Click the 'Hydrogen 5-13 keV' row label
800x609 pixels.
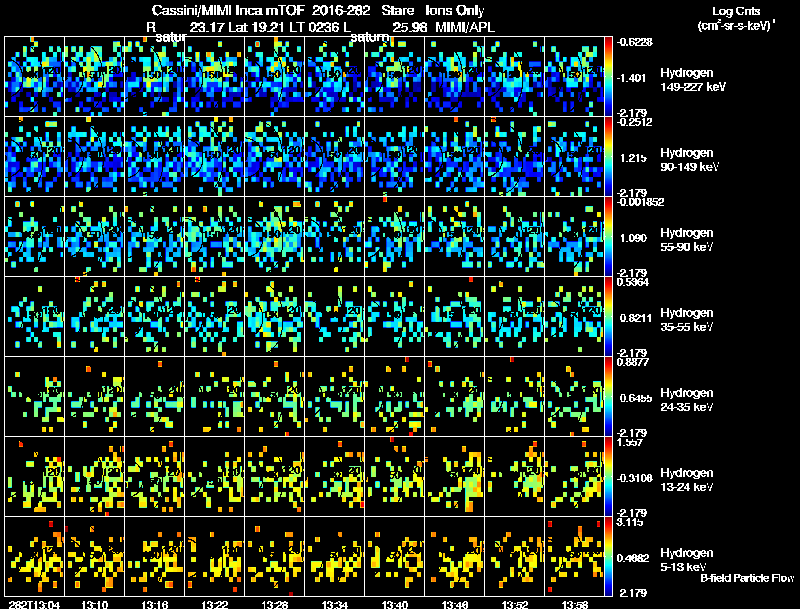coord(687,560)
